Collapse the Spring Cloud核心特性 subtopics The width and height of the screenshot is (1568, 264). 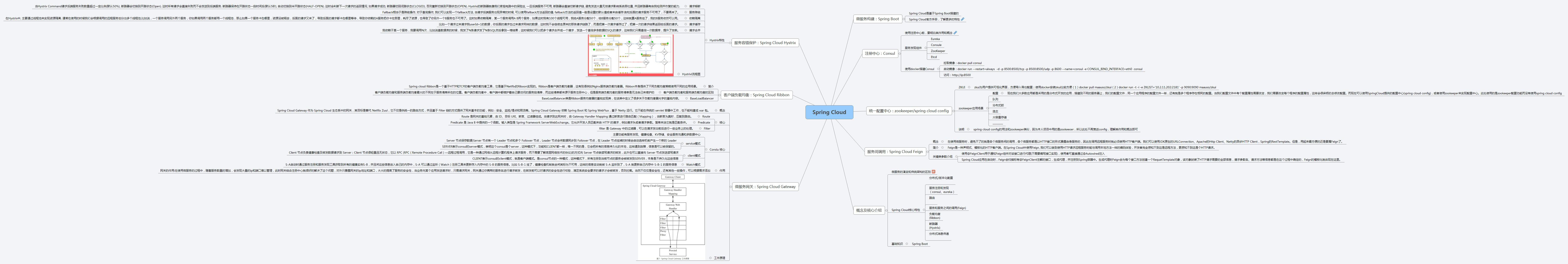(924, 210)
